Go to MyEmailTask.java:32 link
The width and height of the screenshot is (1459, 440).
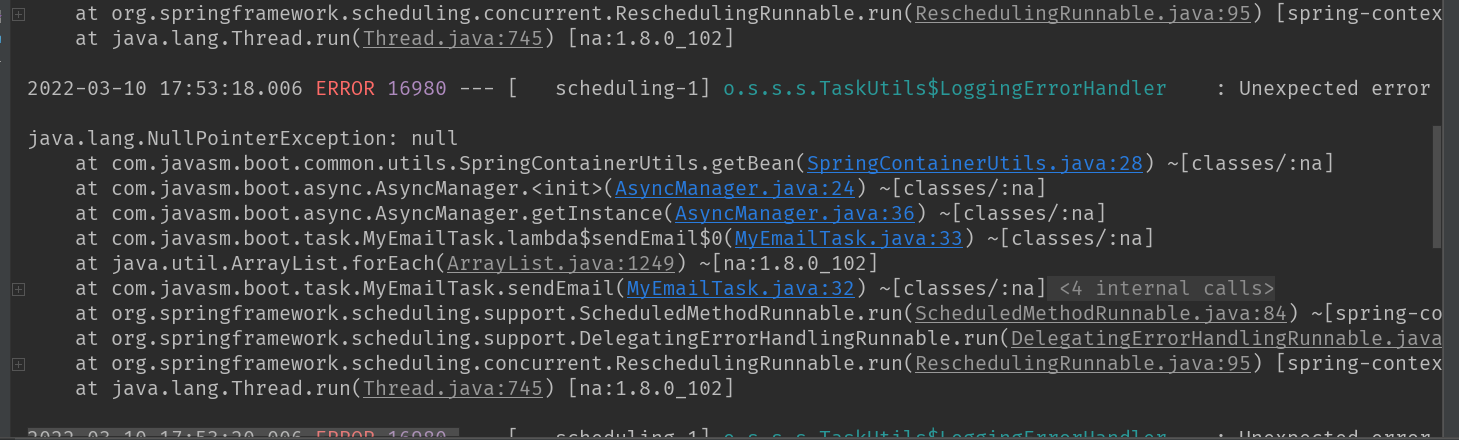click(x=741, y=288)
